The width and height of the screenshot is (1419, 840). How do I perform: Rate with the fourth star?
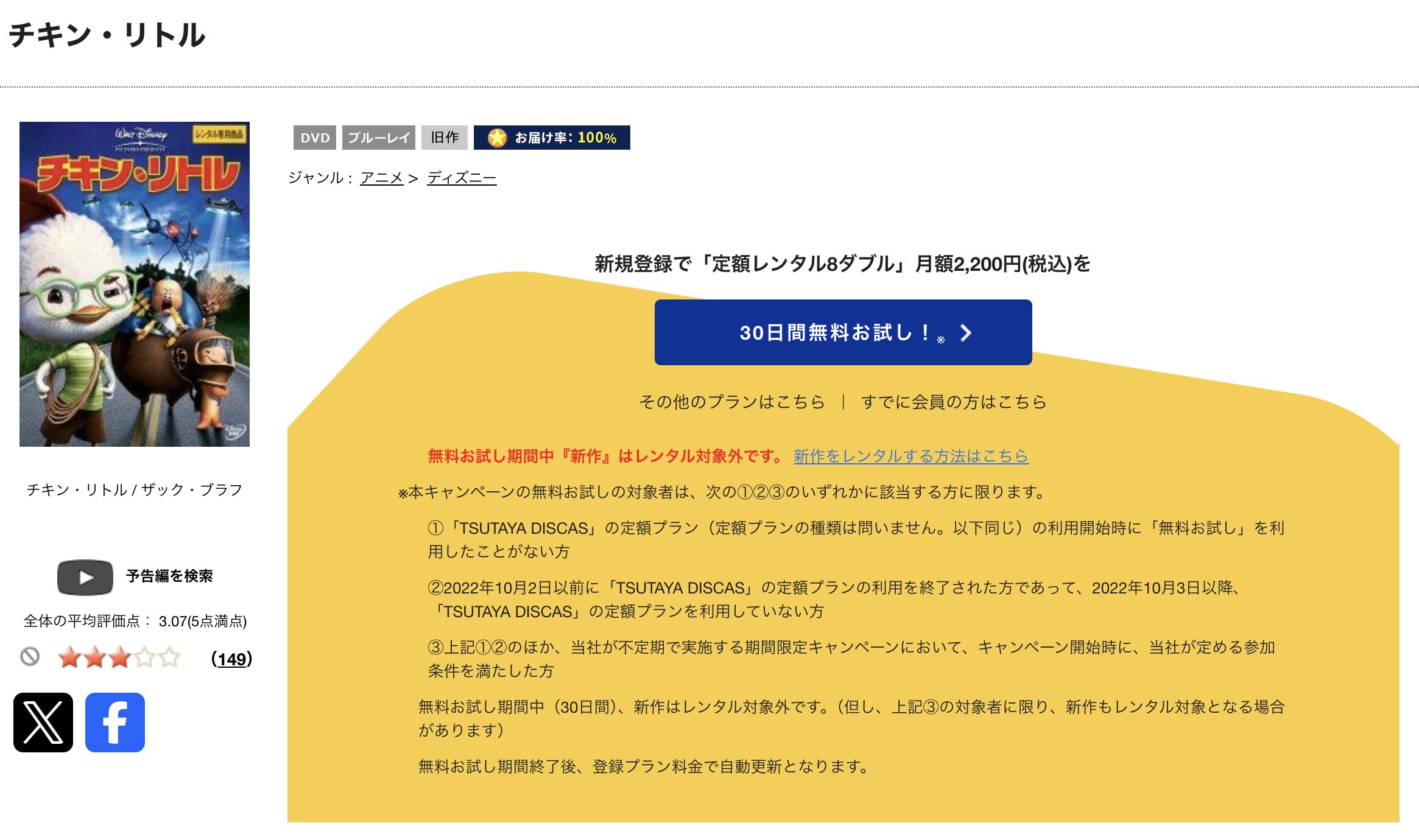pos(145,658)
